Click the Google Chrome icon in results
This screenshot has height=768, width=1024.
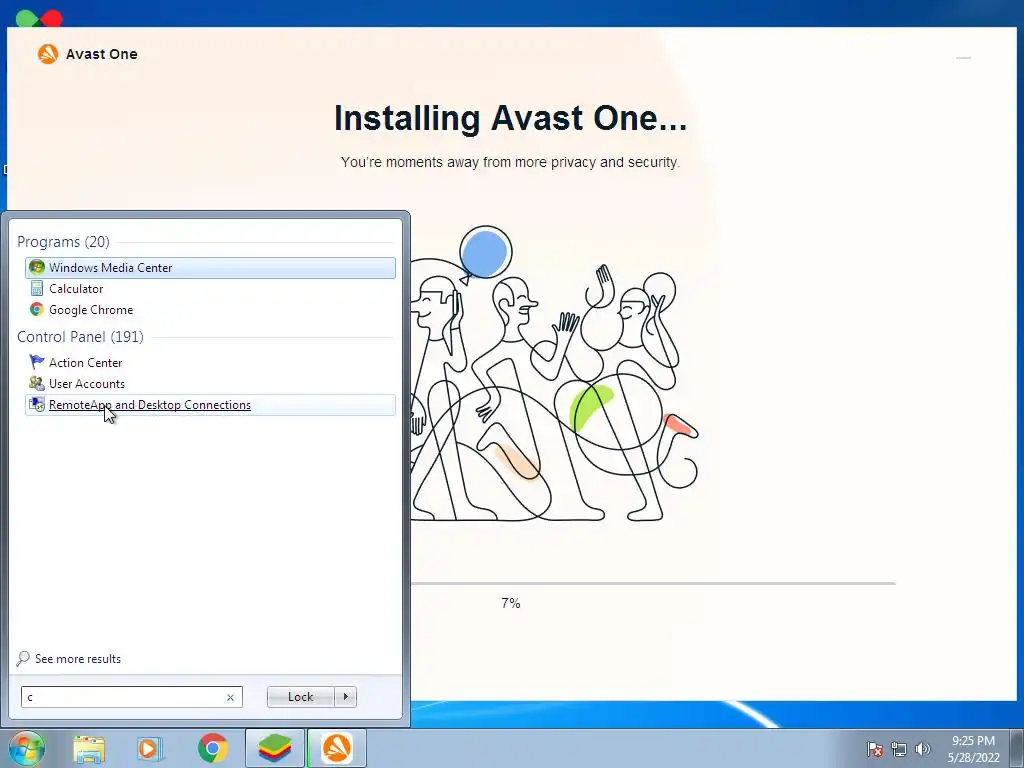37,310
